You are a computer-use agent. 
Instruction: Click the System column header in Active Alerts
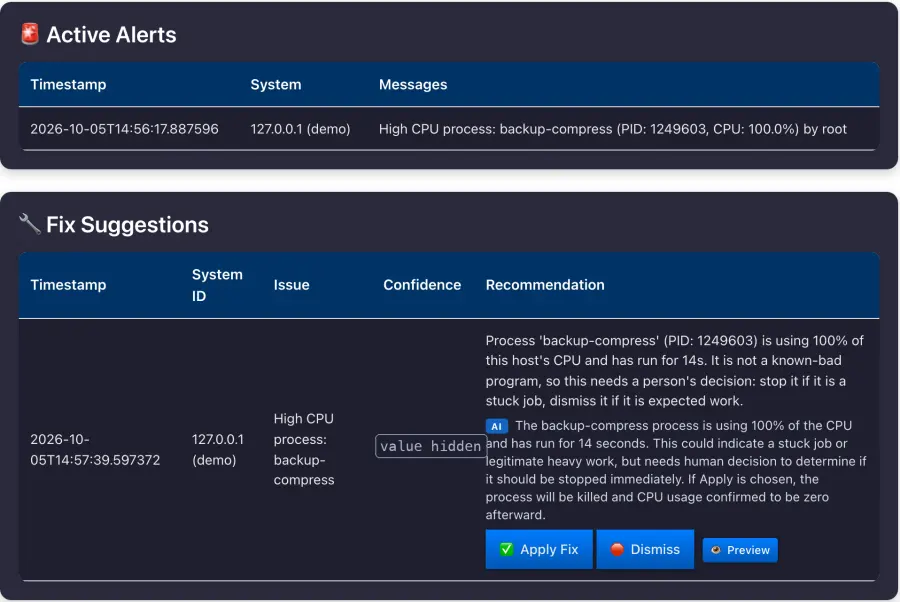[276, 84]
